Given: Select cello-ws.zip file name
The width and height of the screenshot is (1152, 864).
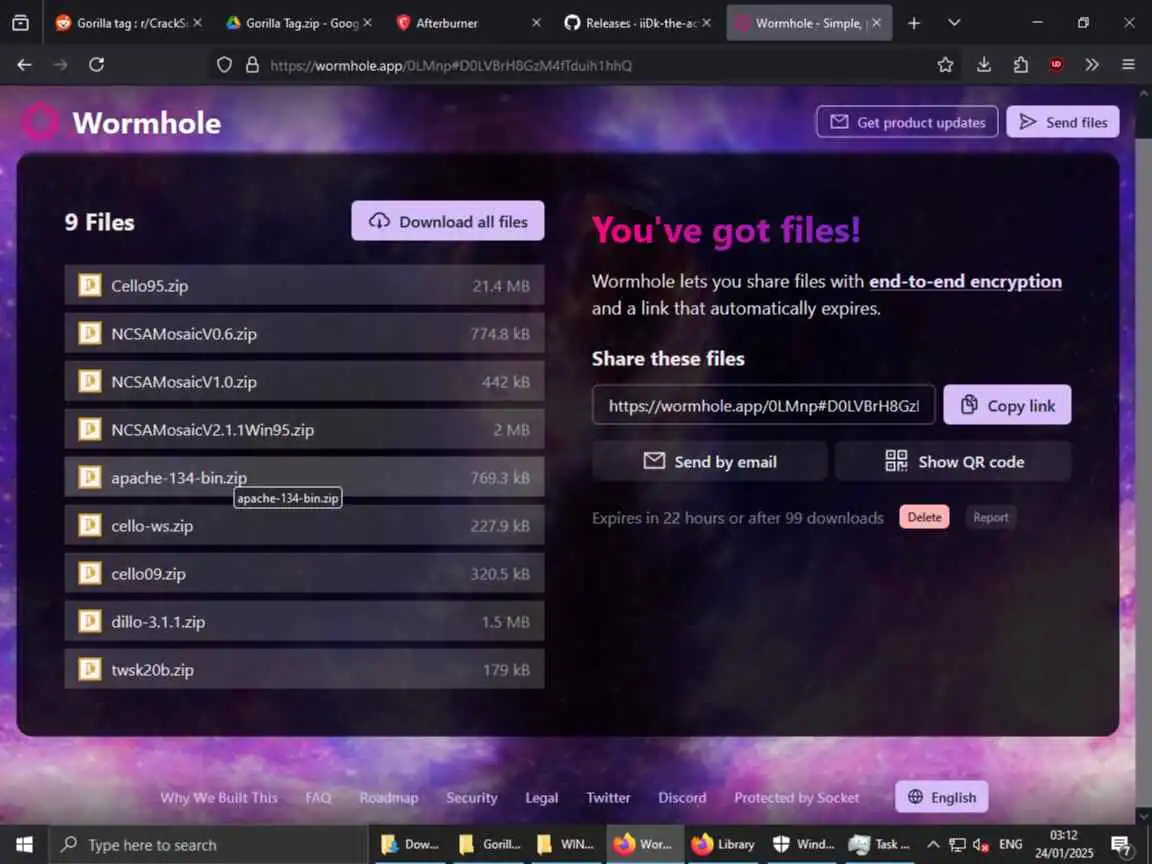Looking at the screenshot, I should click(x=152, y=526).
